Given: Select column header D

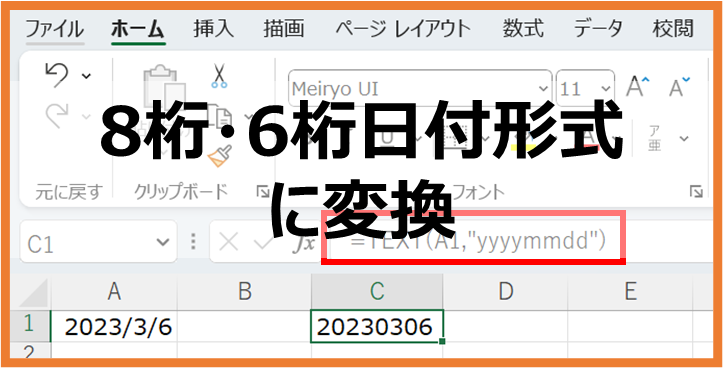Looking at the screenshot, I should tap(505, 292).
